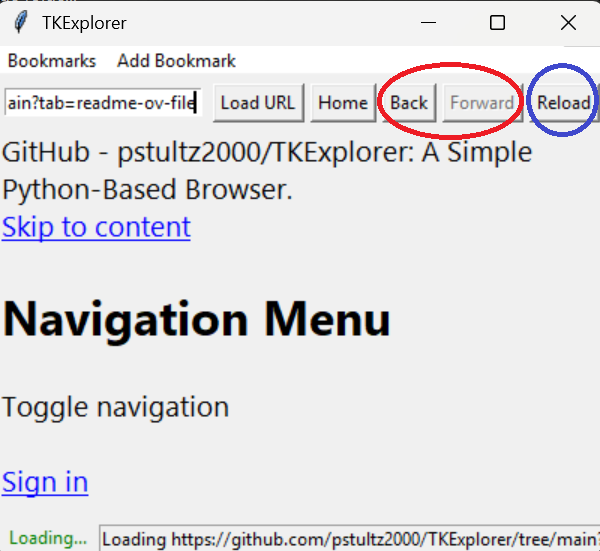The width and height of the screenshot is (600, 551).
Task: Minimize the TKExplorer window
Action: (x=428, y=23)
